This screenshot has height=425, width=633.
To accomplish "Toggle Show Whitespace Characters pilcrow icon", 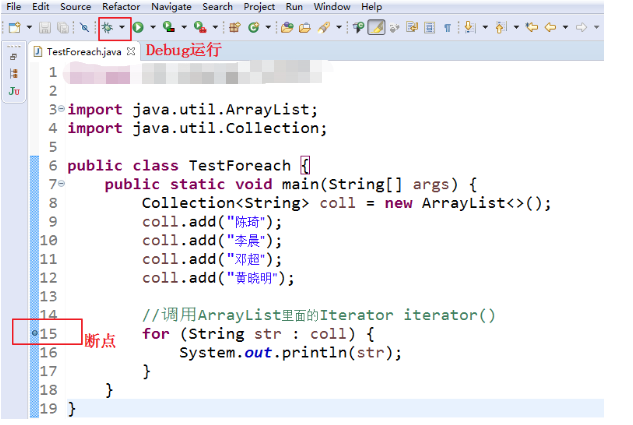I will tap(448, 27).
